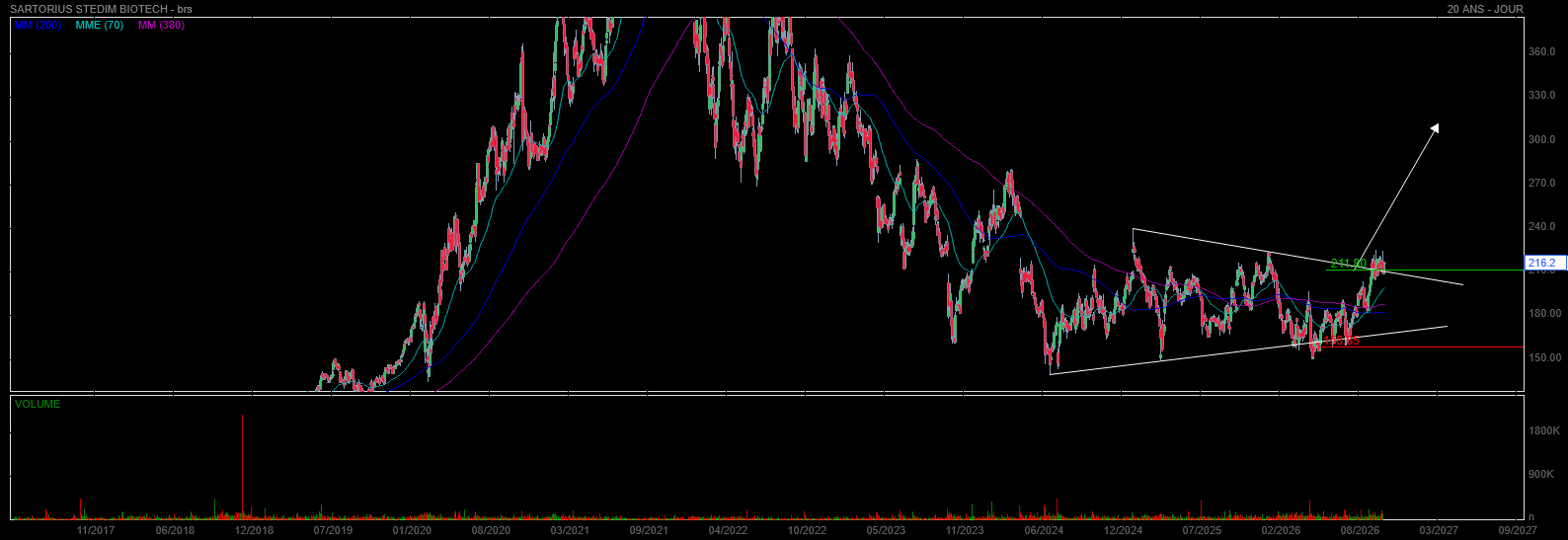This screenshot has width=1568, height=540.
Task: Select the green 211.80 resistance label
Action: pos(1348,264)
